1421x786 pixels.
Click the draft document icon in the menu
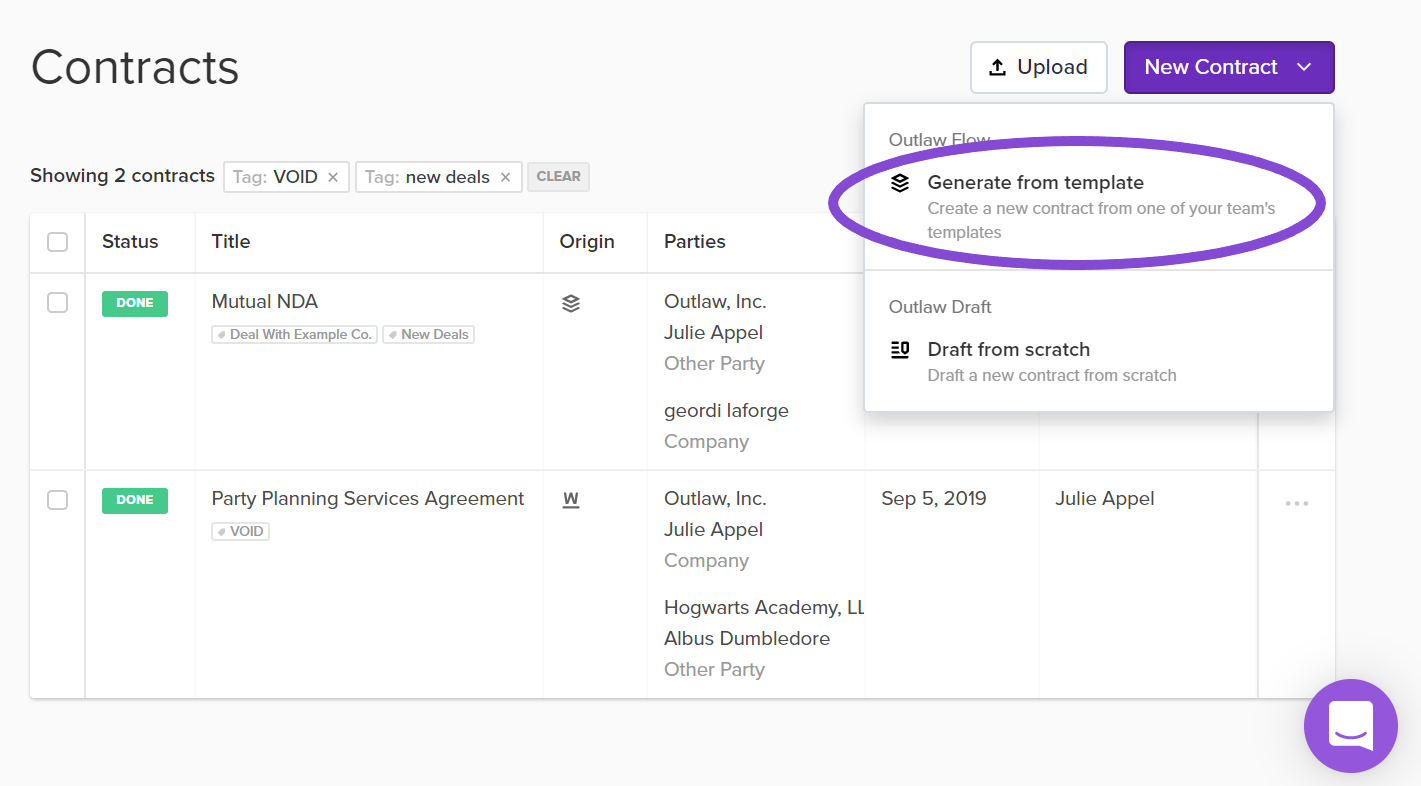click(900, 349)
